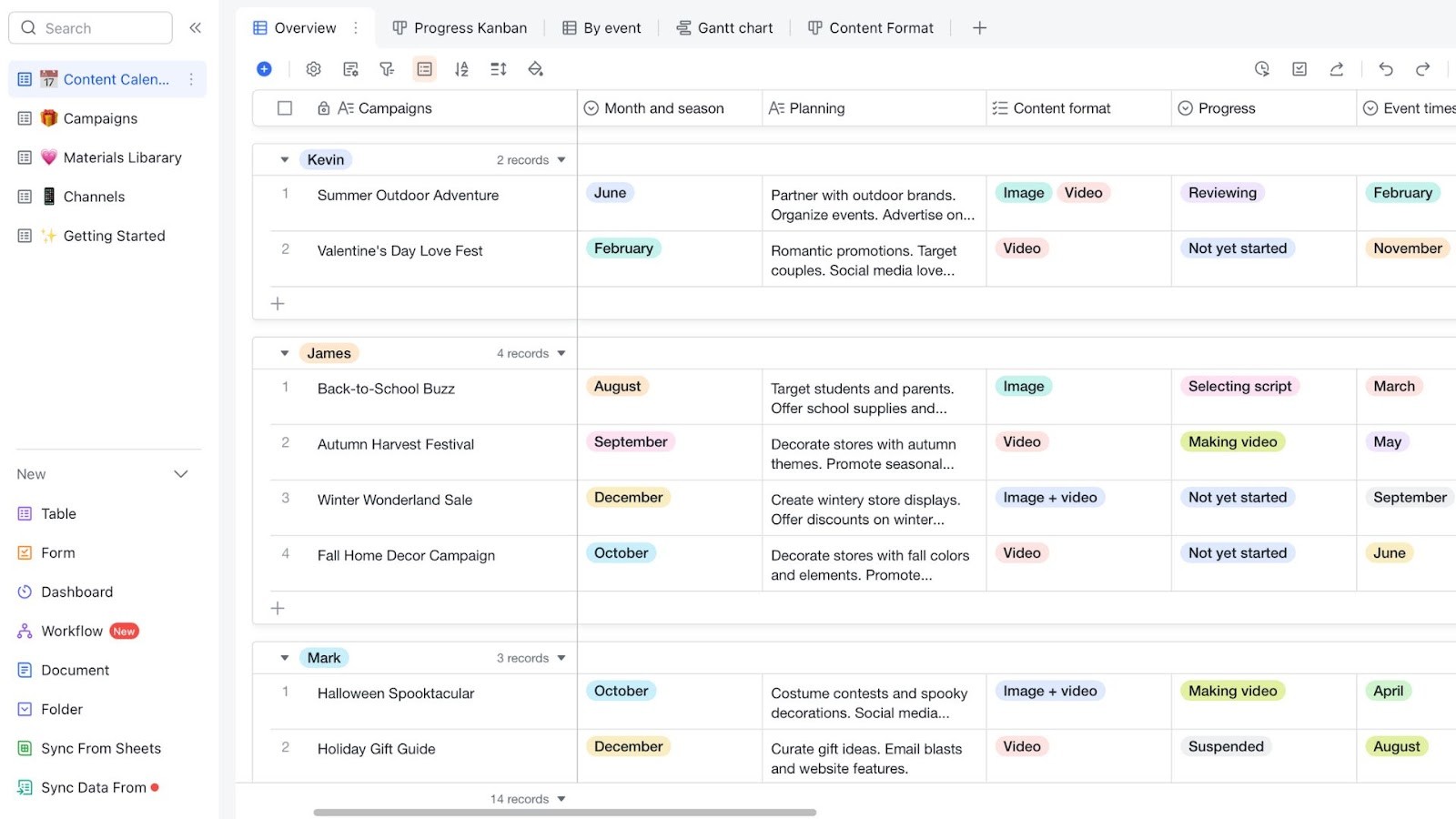Open the Progress Kanban view
This screenshot has height=819, width=1456.
click(460, 27)
